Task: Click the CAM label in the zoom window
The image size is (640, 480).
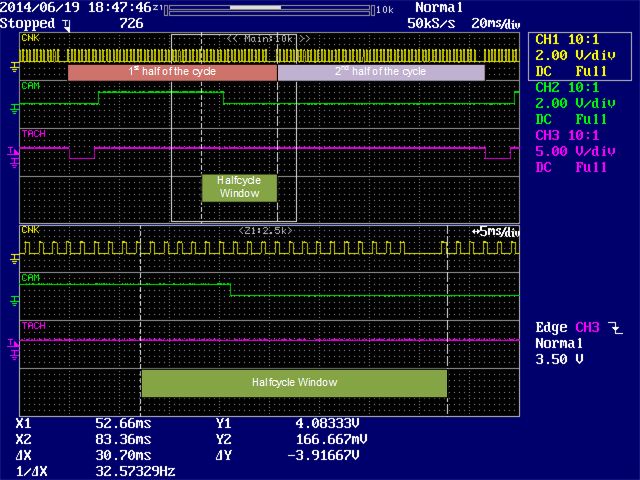Action: click(31, 278)
